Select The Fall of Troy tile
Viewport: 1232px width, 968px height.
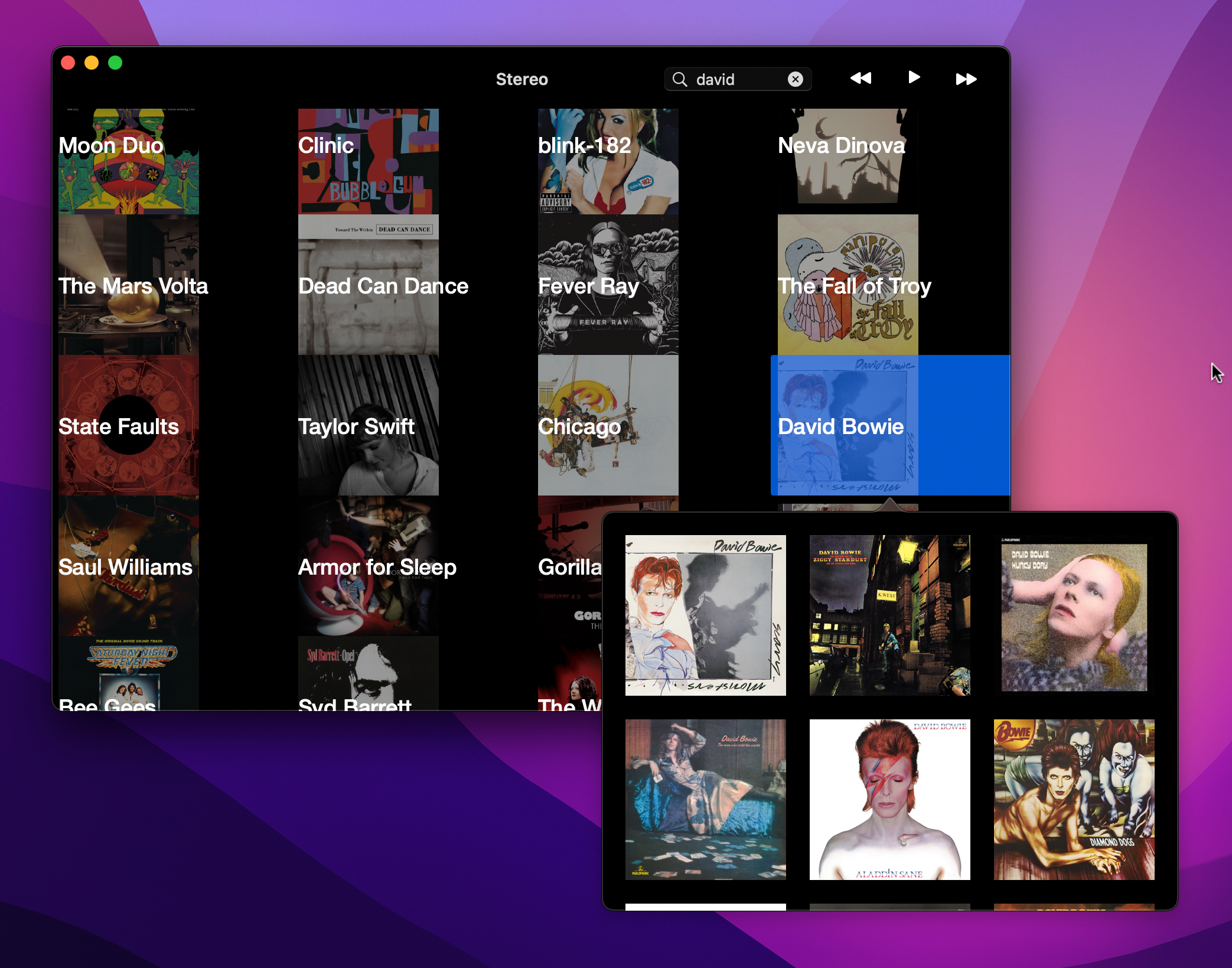(848, 285)
